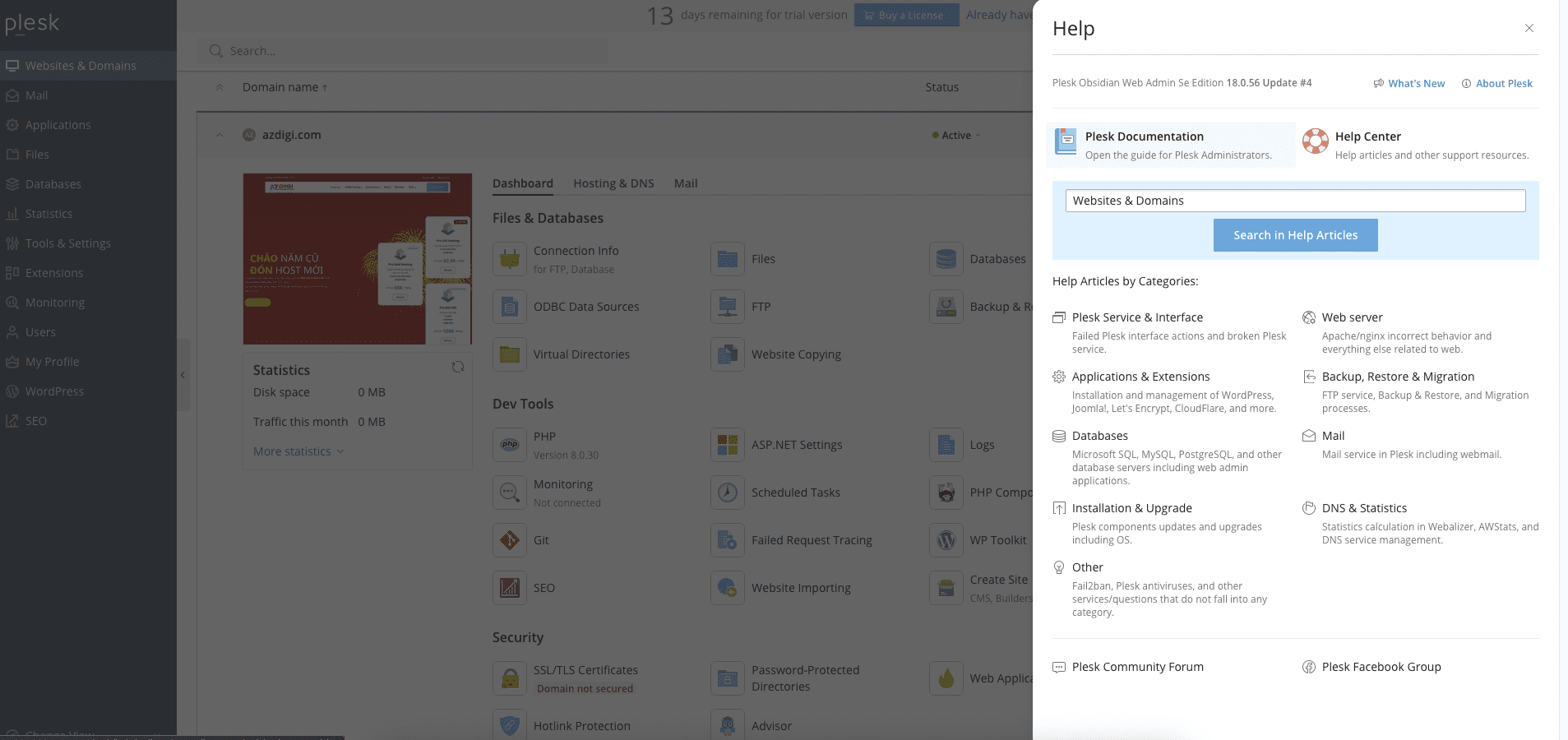Select Databases in the left sidebar

point(53,184)
